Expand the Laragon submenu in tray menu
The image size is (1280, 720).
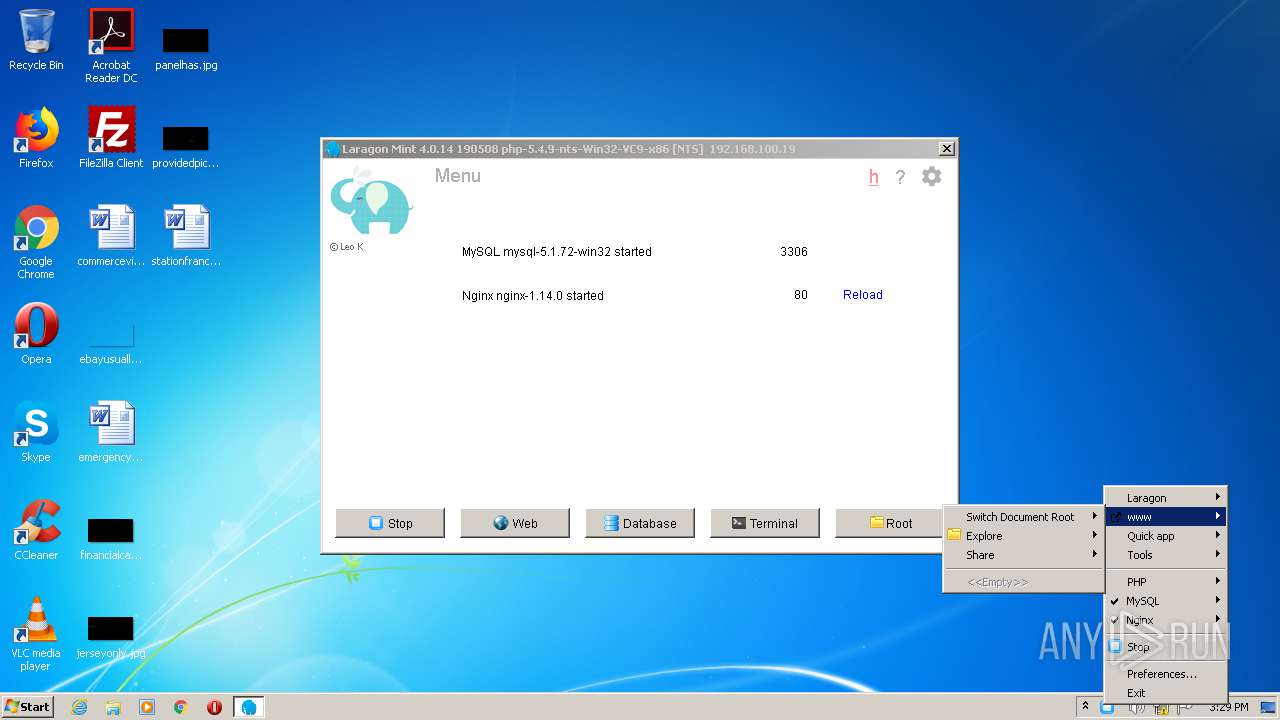[1165, 498]
